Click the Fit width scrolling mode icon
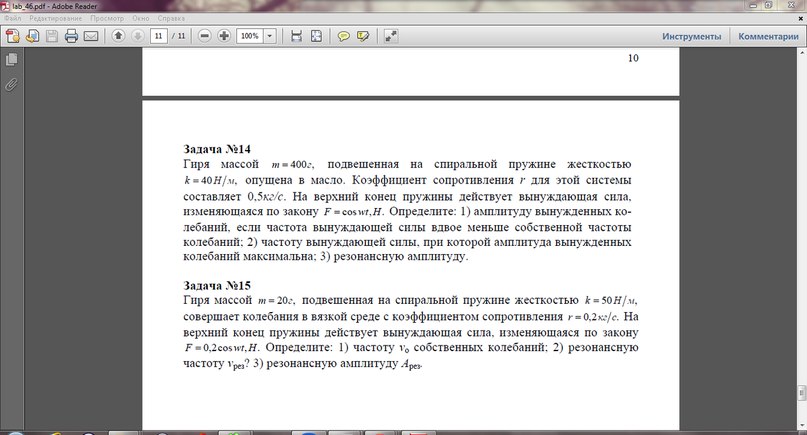The height and width of the screenshot is (435, 807). tap(296, 36)
